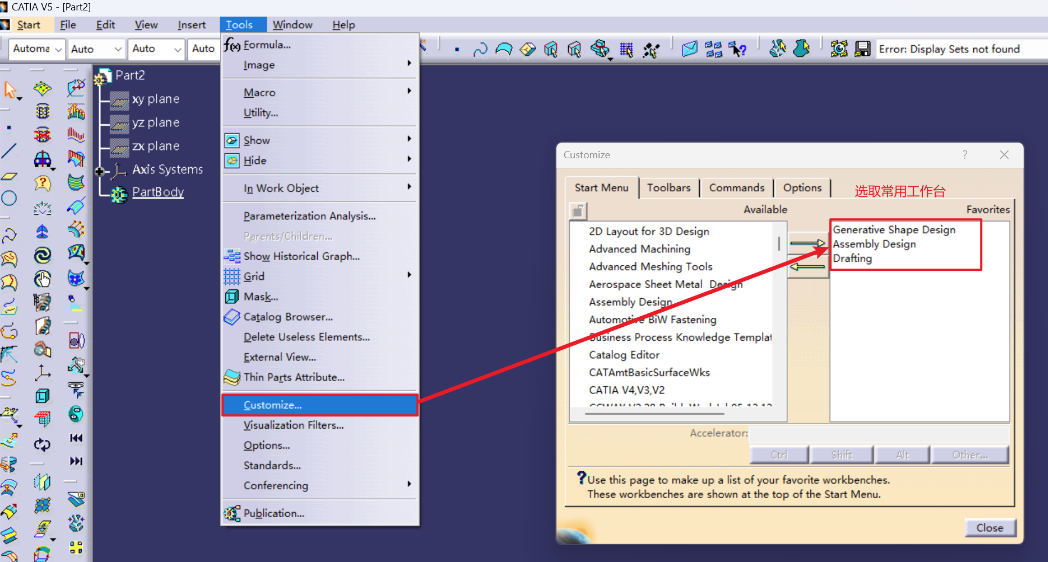
Task: Expand the Show submenu arrow
Action: (x=409, y=139)
